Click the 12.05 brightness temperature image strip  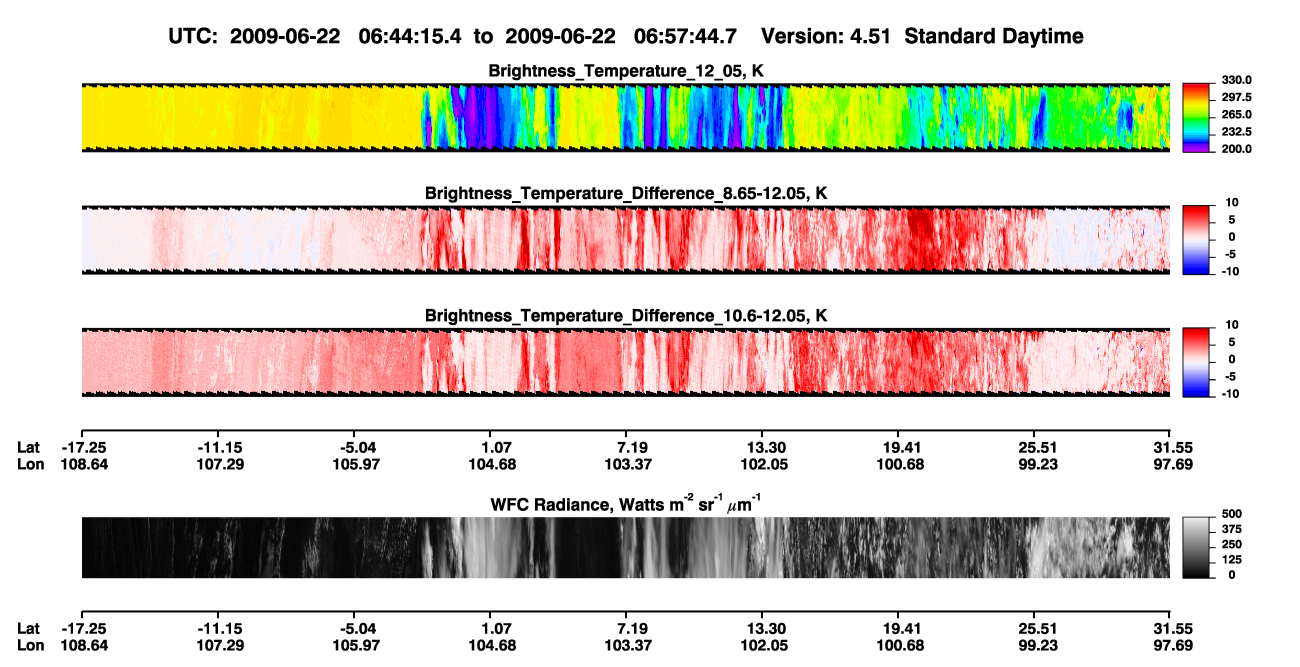tap(626, 118)
